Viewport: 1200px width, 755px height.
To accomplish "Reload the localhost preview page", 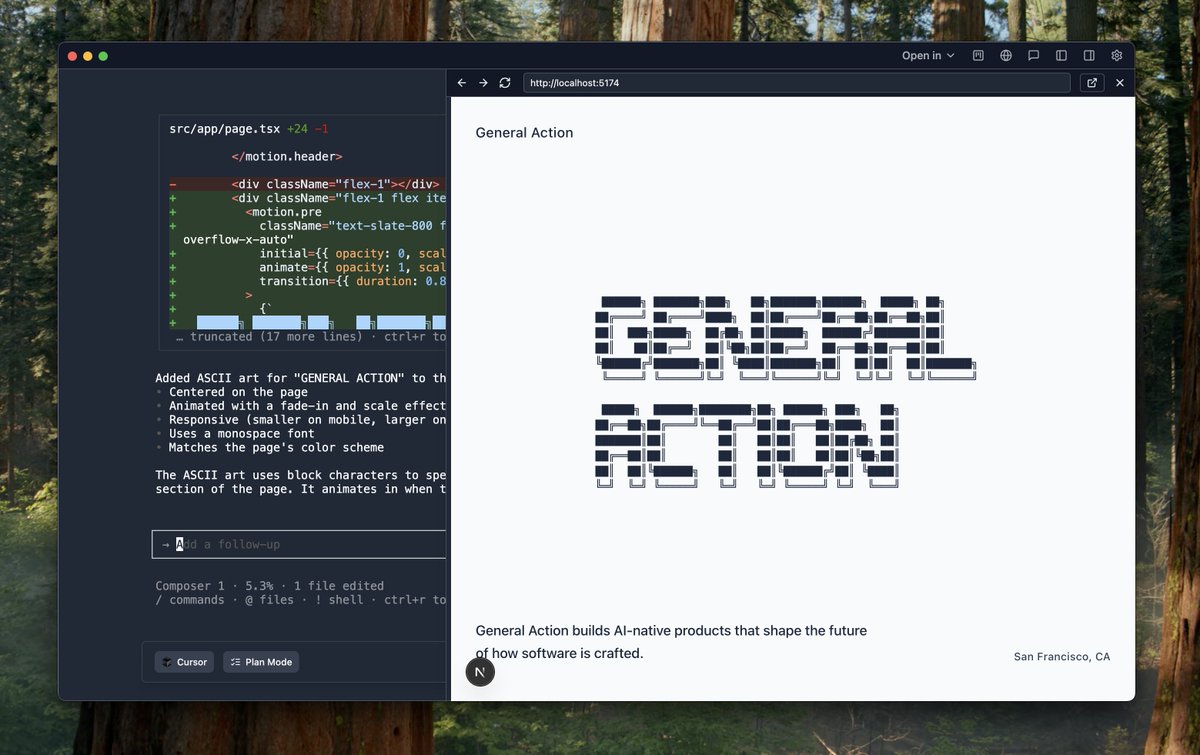I will [x=505, y=83].
